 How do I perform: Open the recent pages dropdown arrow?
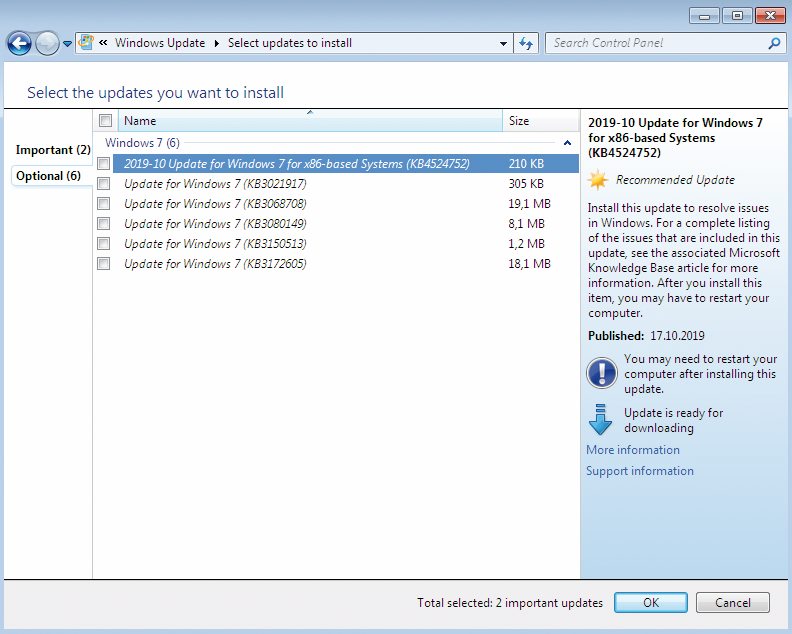(67, 43)
